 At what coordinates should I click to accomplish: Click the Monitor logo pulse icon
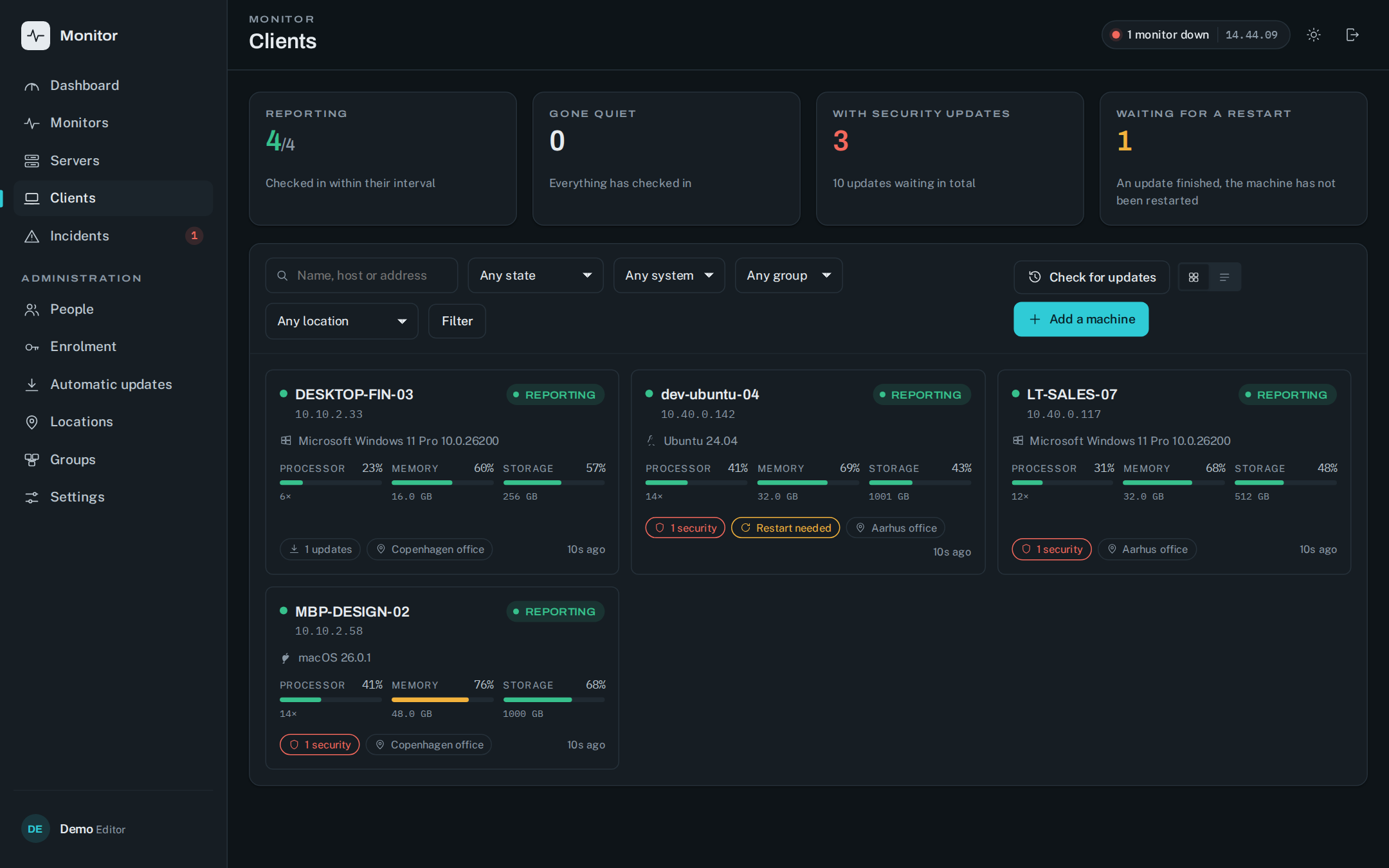[35, 35]
